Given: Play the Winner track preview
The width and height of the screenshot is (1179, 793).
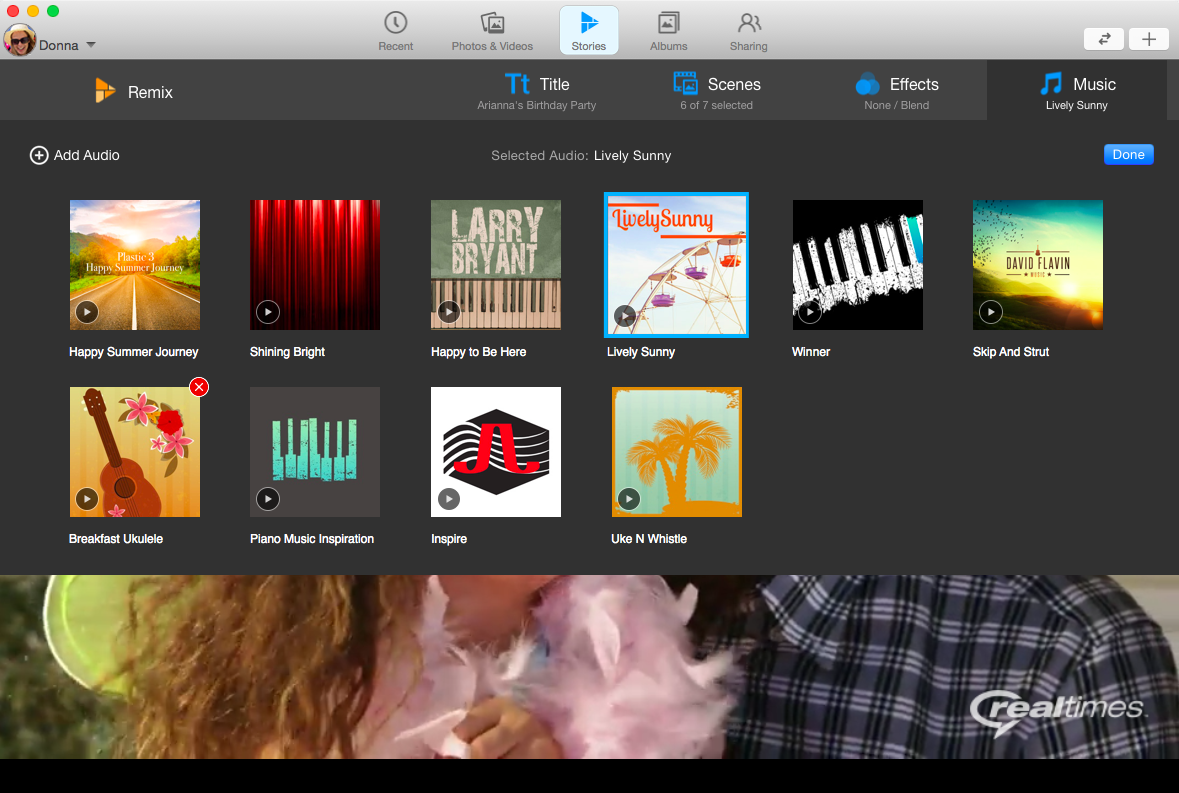Looking at the screenshot, I should pos(810,312).
